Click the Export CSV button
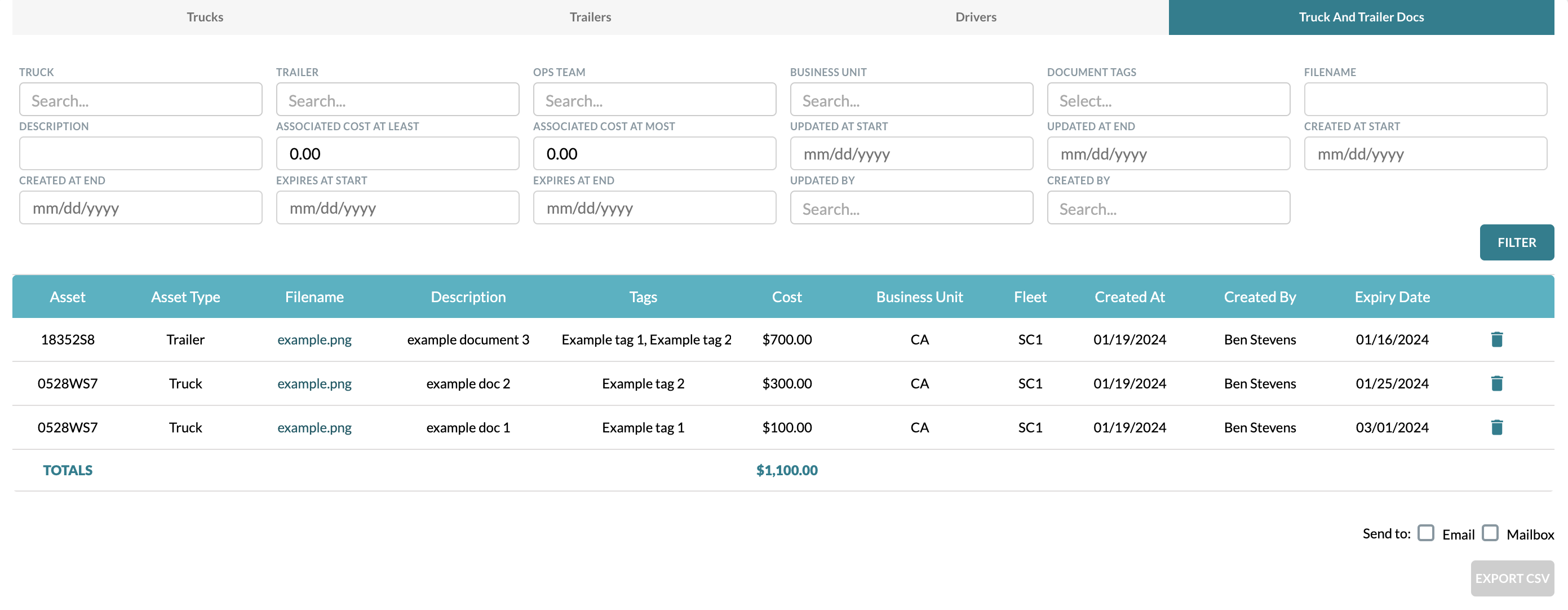1568x610 pixels. 1512,578
